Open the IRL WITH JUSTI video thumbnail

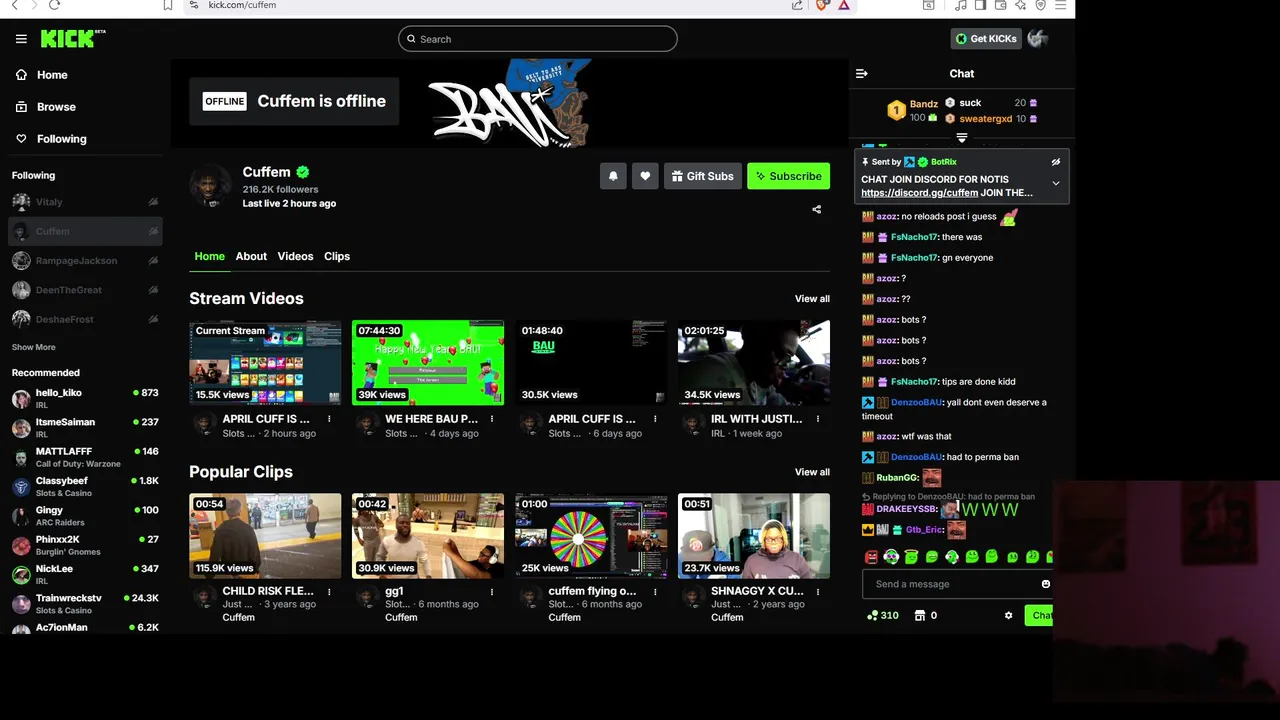[754, 362]
